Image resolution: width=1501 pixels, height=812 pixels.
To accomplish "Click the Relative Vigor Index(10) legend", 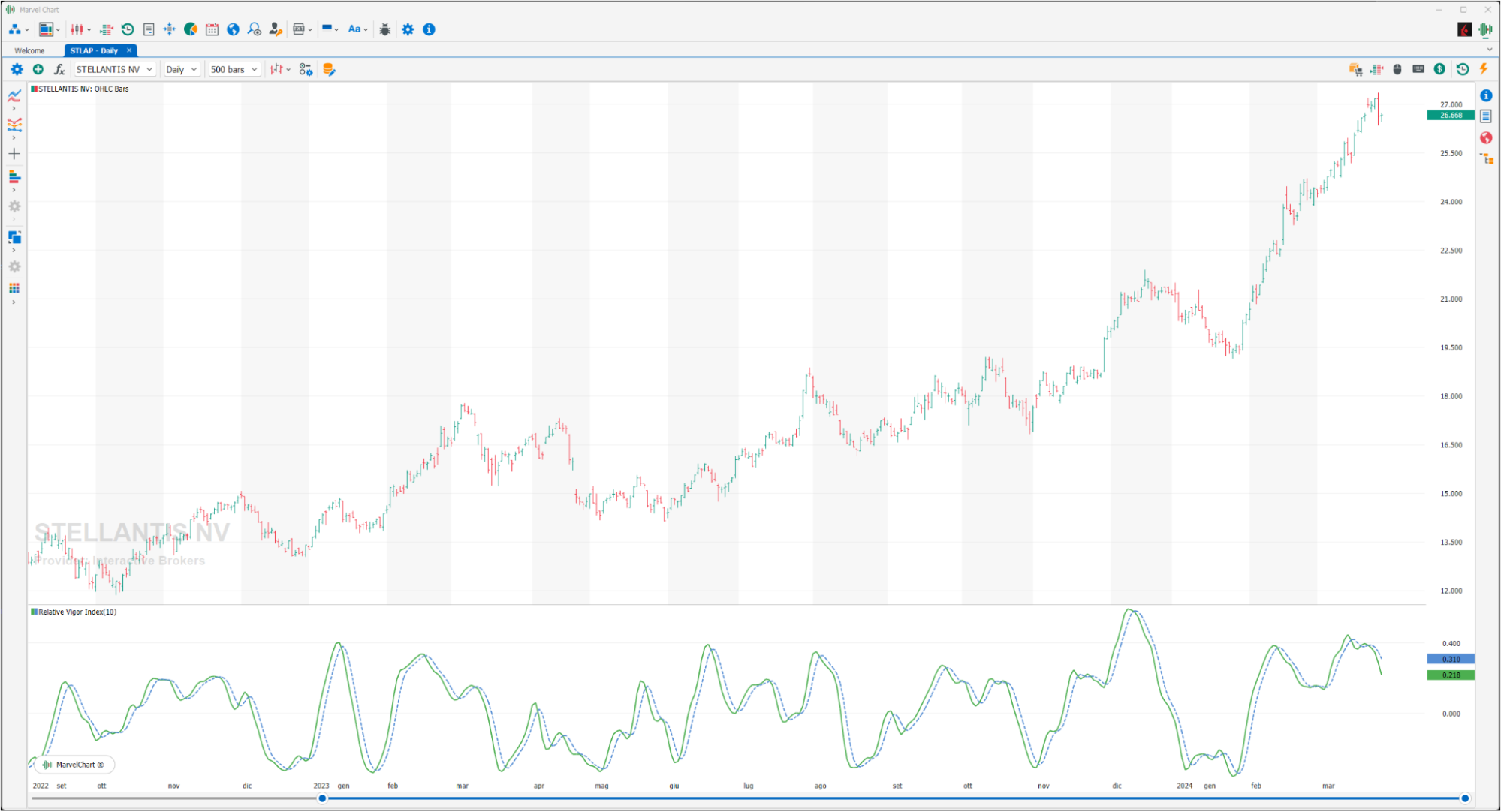I will click(x=74, y=612).
